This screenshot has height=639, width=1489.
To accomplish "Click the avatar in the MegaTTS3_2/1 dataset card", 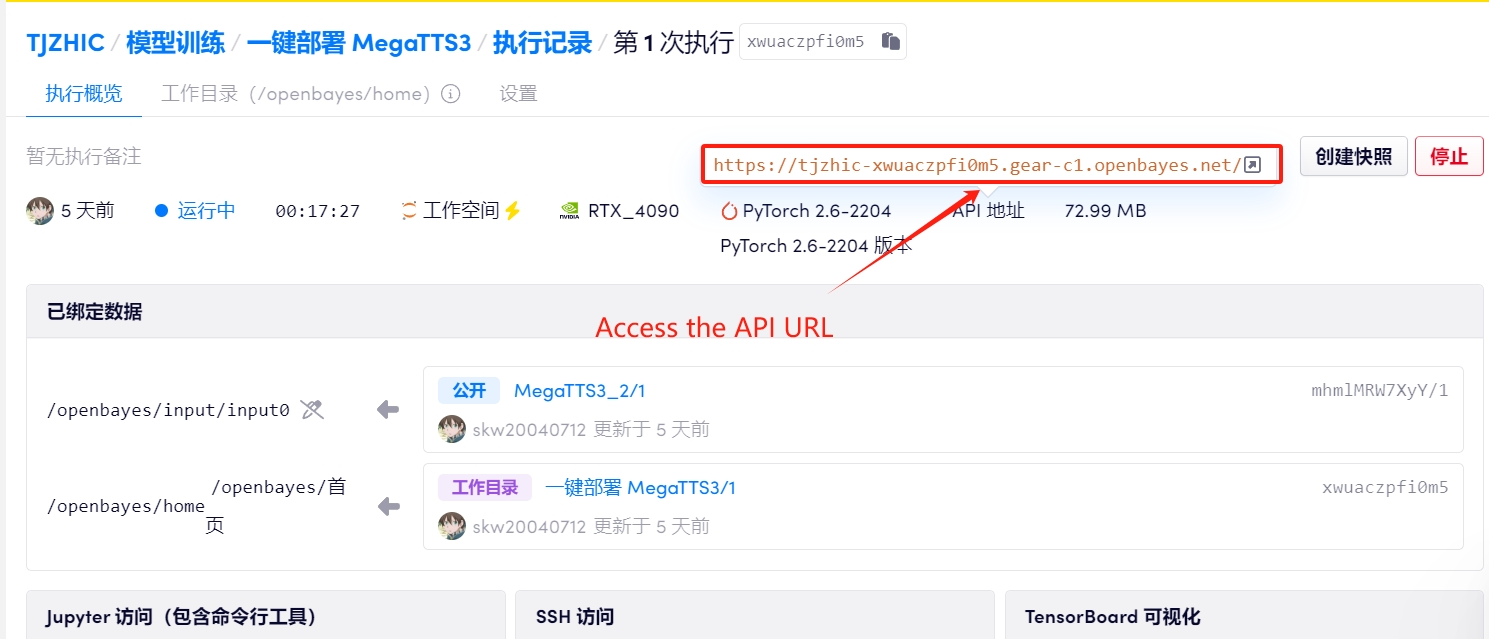I will (x=452, y=429).
